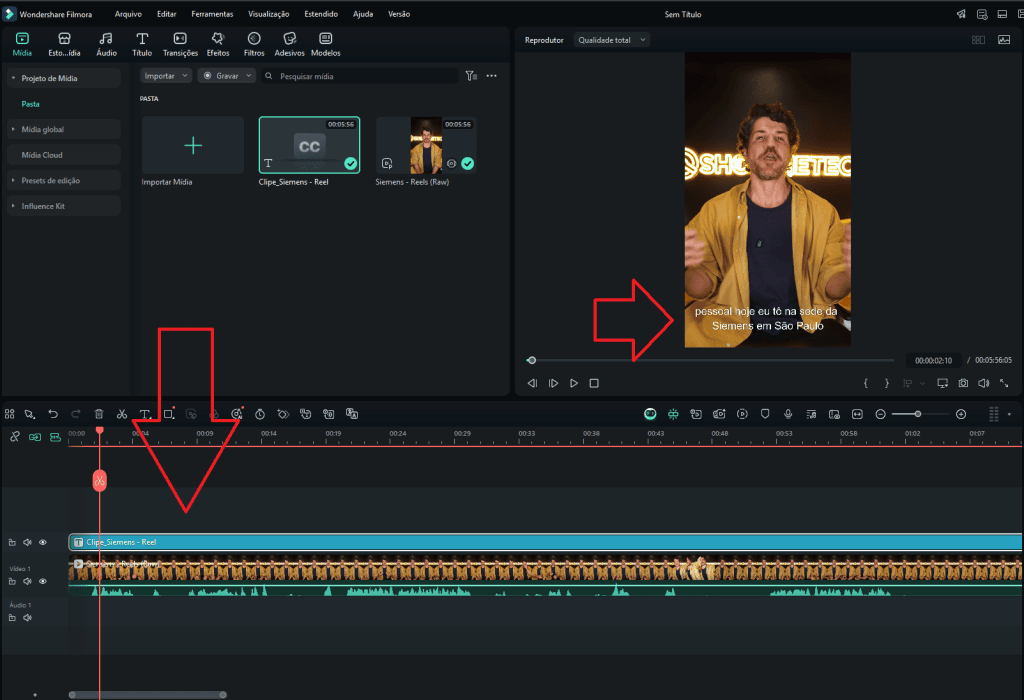Image resolution: width=1024 pixels, height=700 pixels.
Task: Open the media filter options icon
Action: click(x=471, y=76)
